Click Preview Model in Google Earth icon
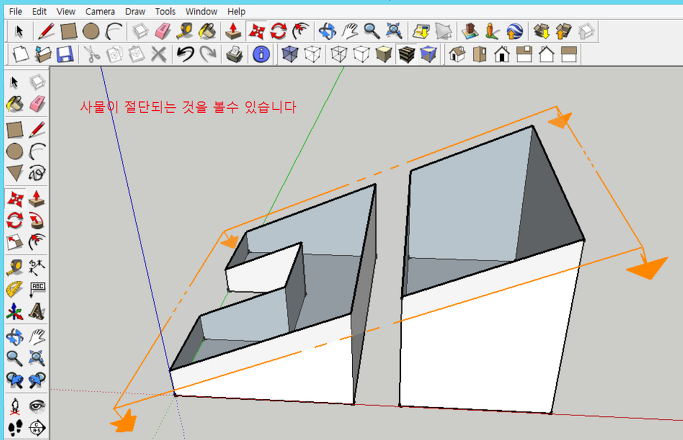The image size is (683, 440). pyautogui.click(x=514, y=31)
